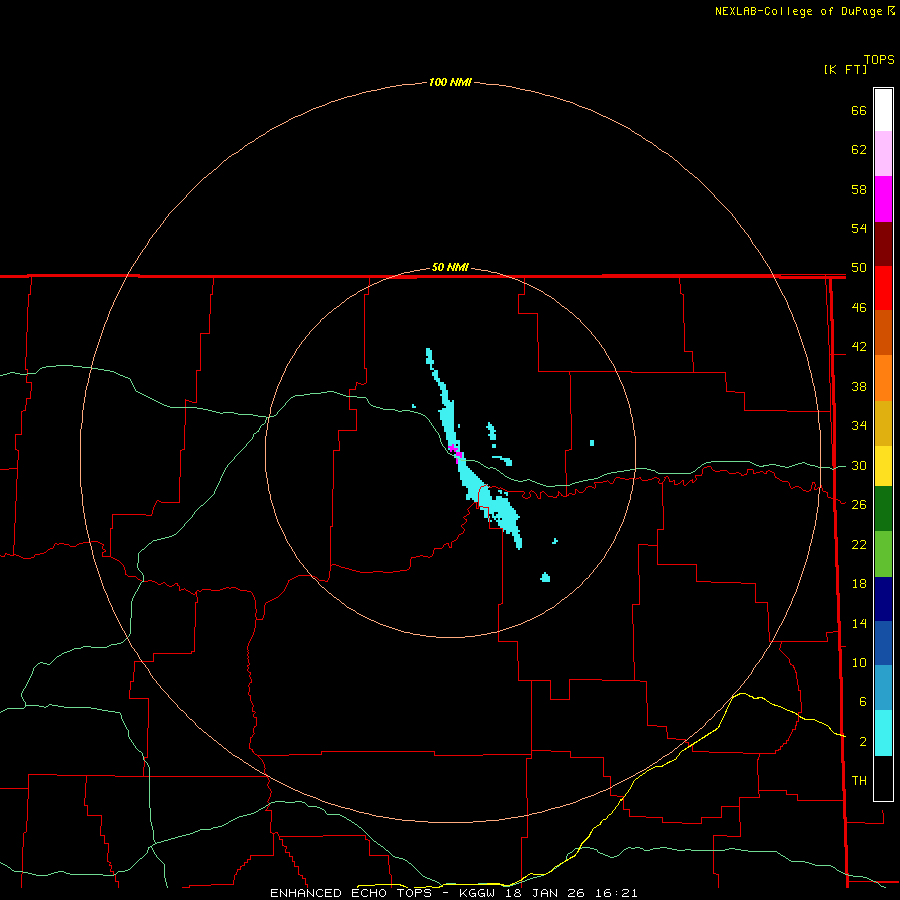Click the dark orange legend swatch between 46 and 42

click(x=883, y=332)
